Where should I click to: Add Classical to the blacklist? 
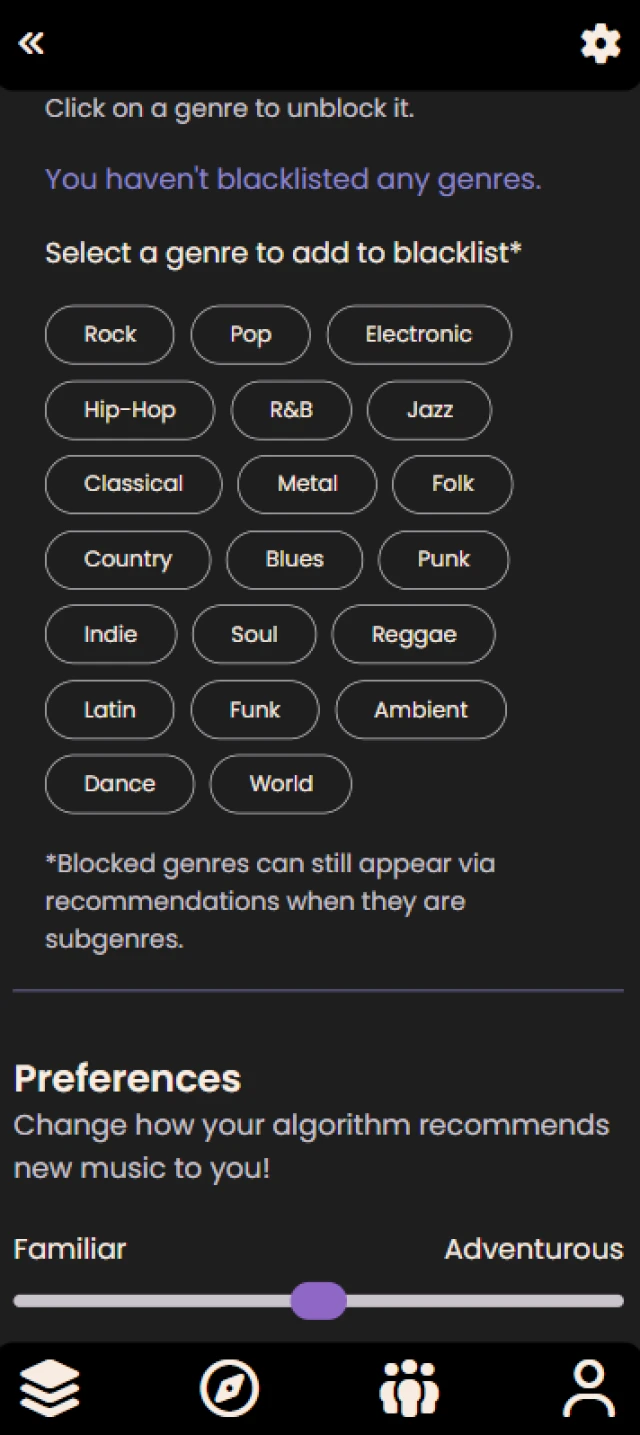(134, 485)
